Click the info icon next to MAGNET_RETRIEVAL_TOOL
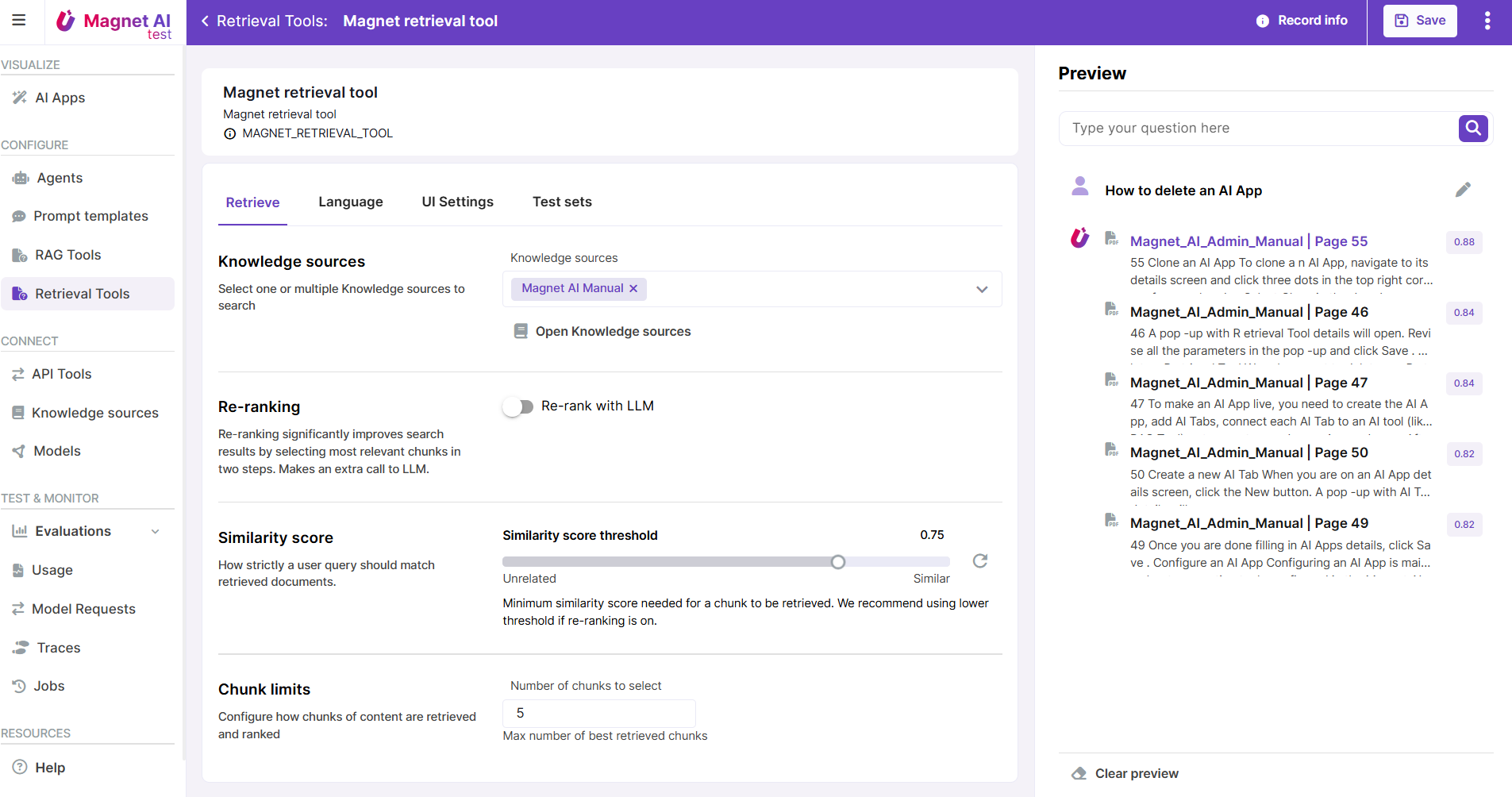Viewport: 1512px width, 797px height. pos(229,134)
